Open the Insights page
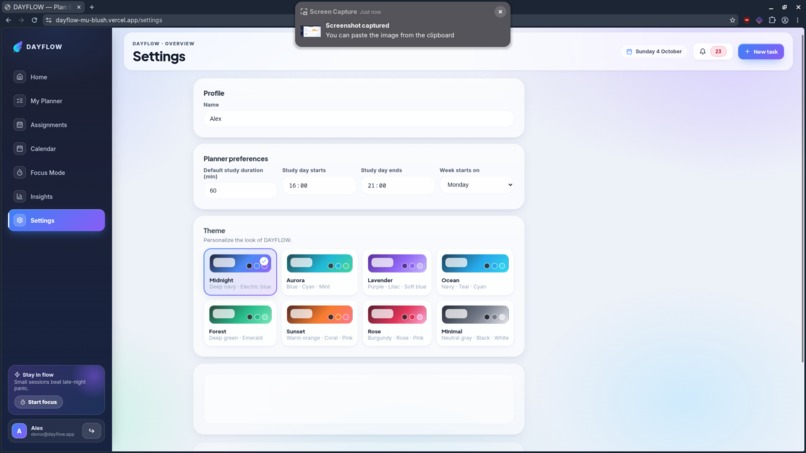 [56, 196]
